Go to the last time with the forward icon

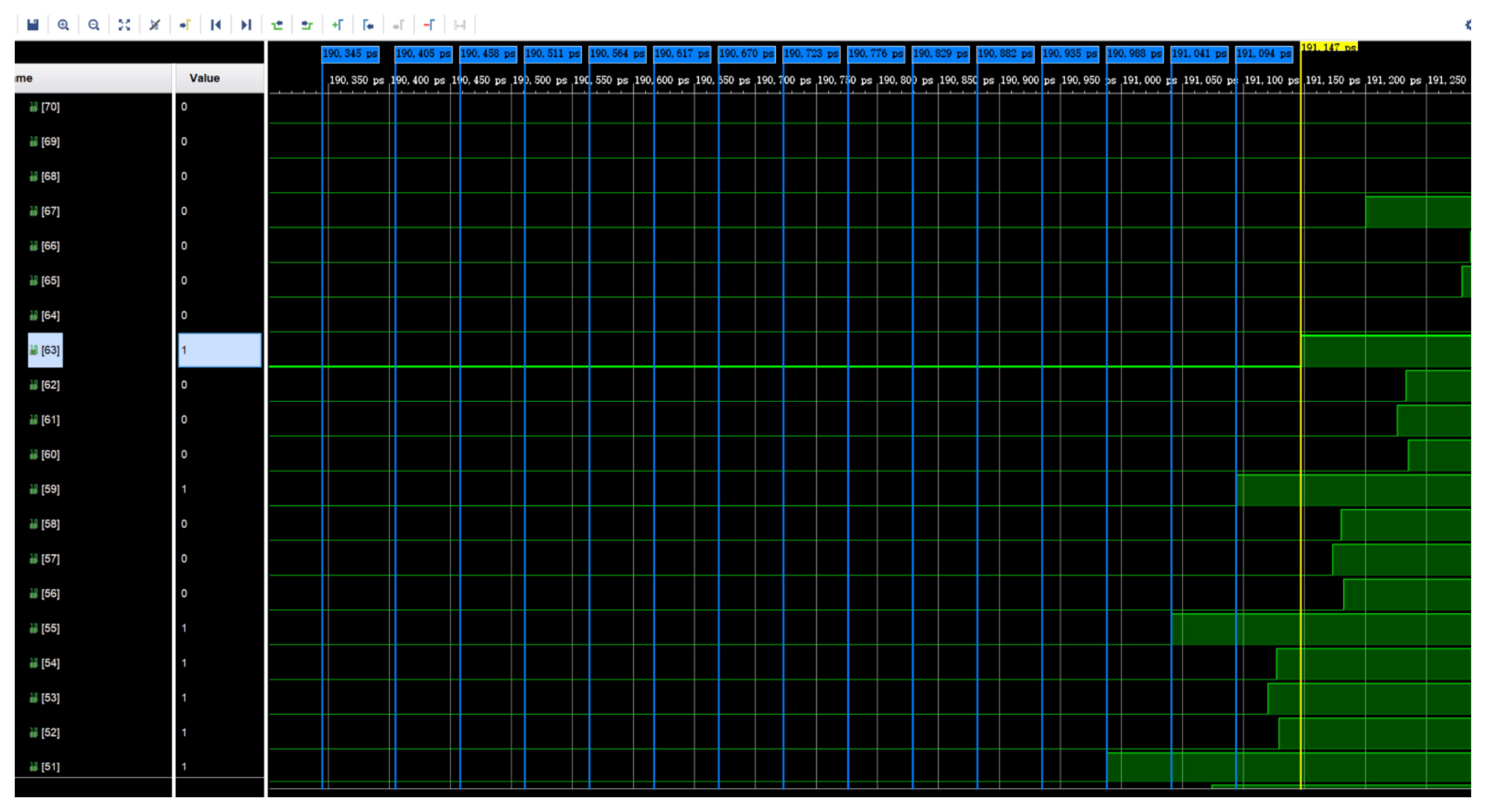point(246,25)
